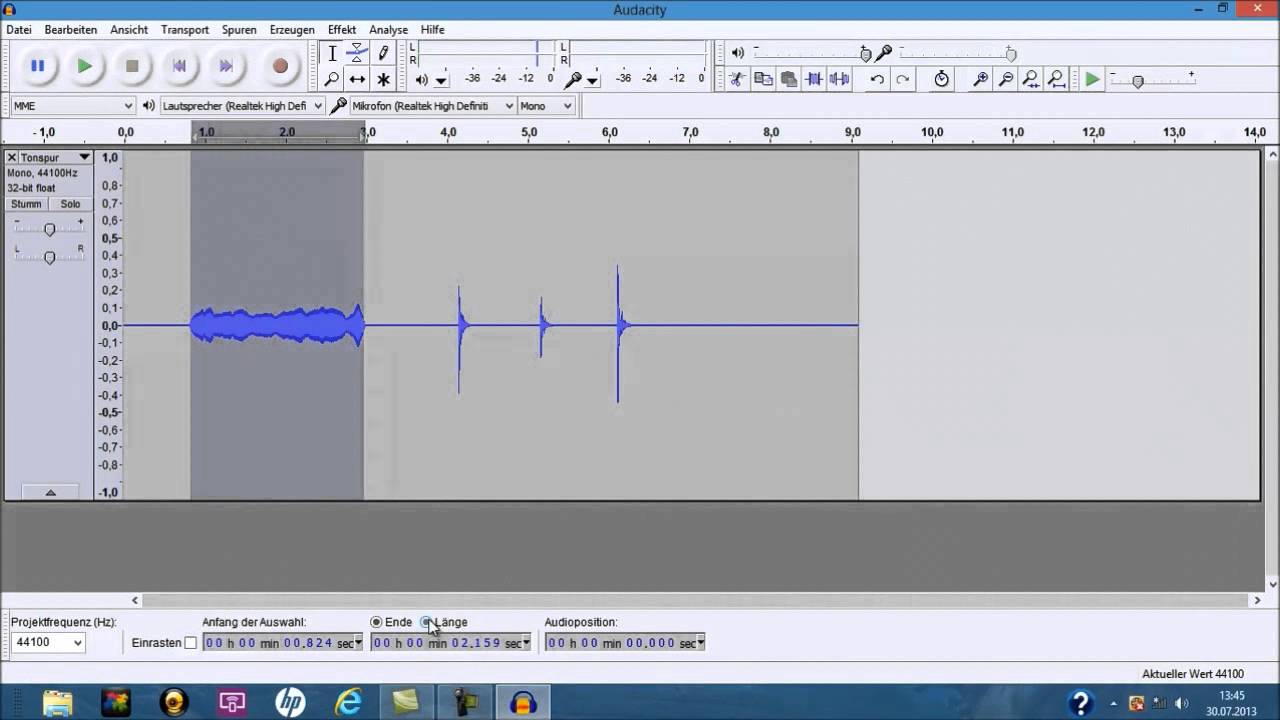The width and height of the screenshot is (1280, 720).
Task: Click the Trim audio icon
Action: [814, 79]
